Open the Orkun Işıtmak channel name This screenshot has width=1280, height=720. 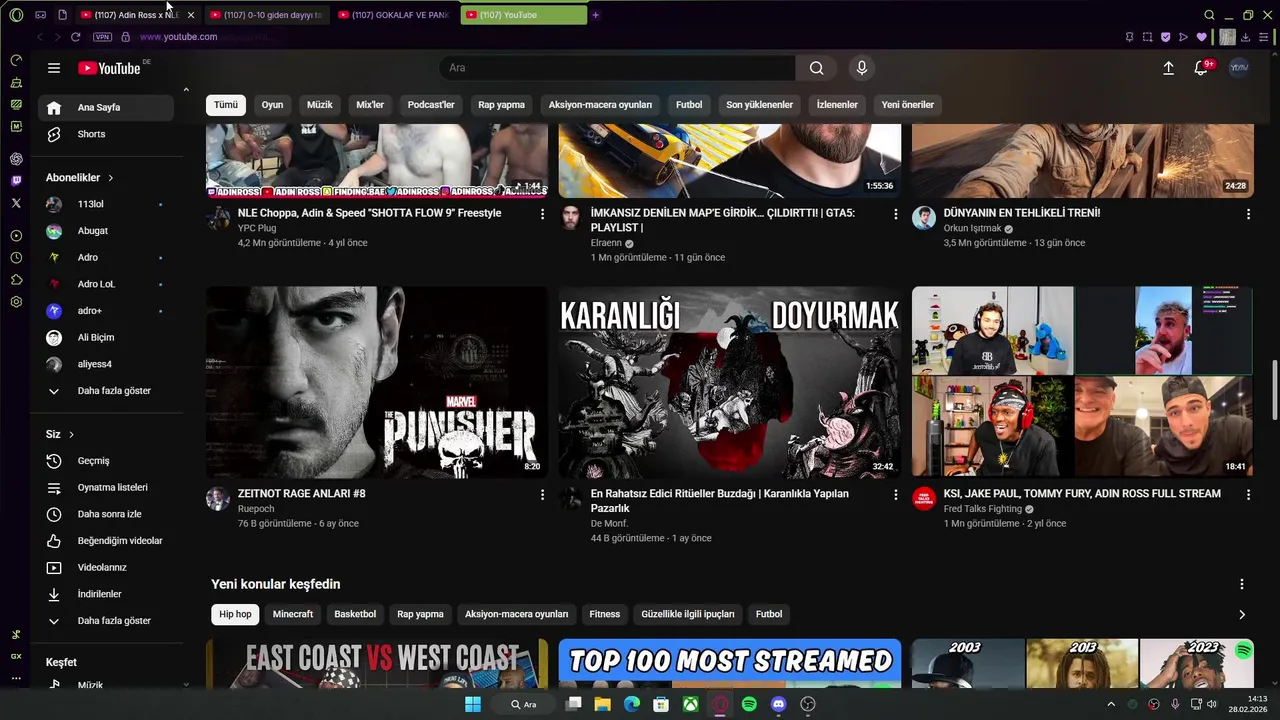972,228
